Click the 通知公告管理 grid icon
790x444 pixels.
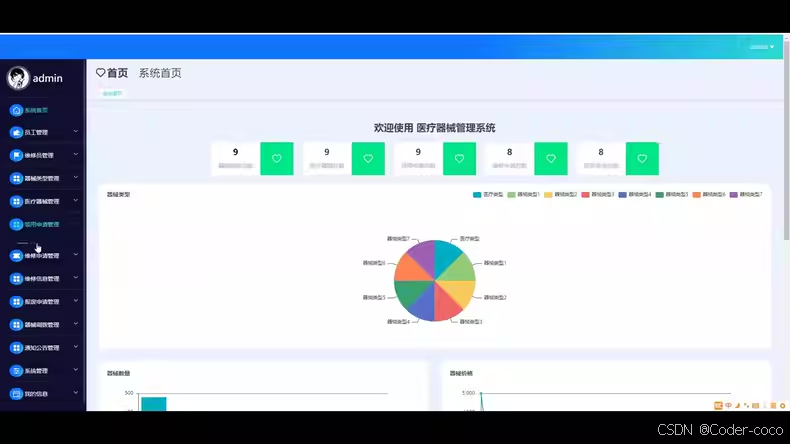pyautogui.click(x=16, y=348)
